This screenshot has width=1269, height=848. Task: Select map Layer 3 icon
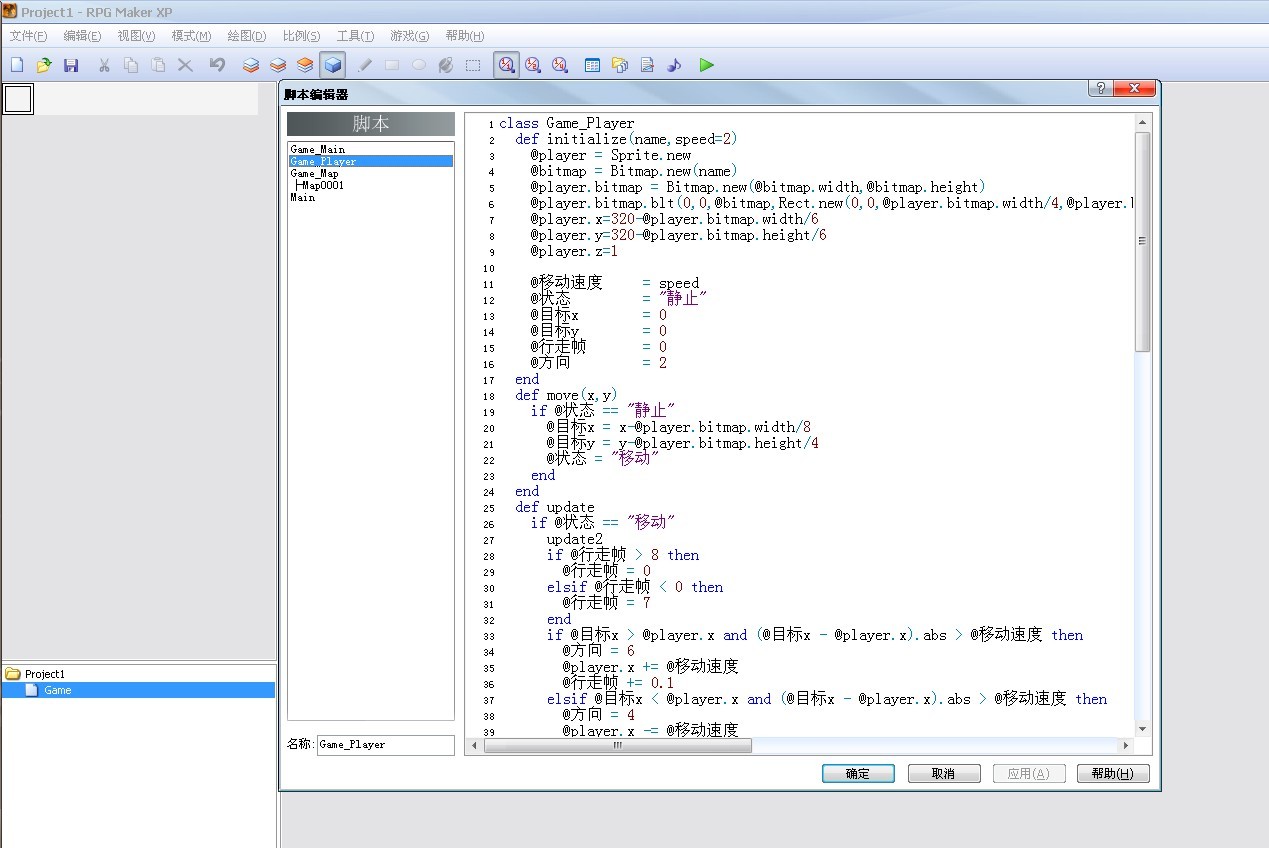point(305,65)
